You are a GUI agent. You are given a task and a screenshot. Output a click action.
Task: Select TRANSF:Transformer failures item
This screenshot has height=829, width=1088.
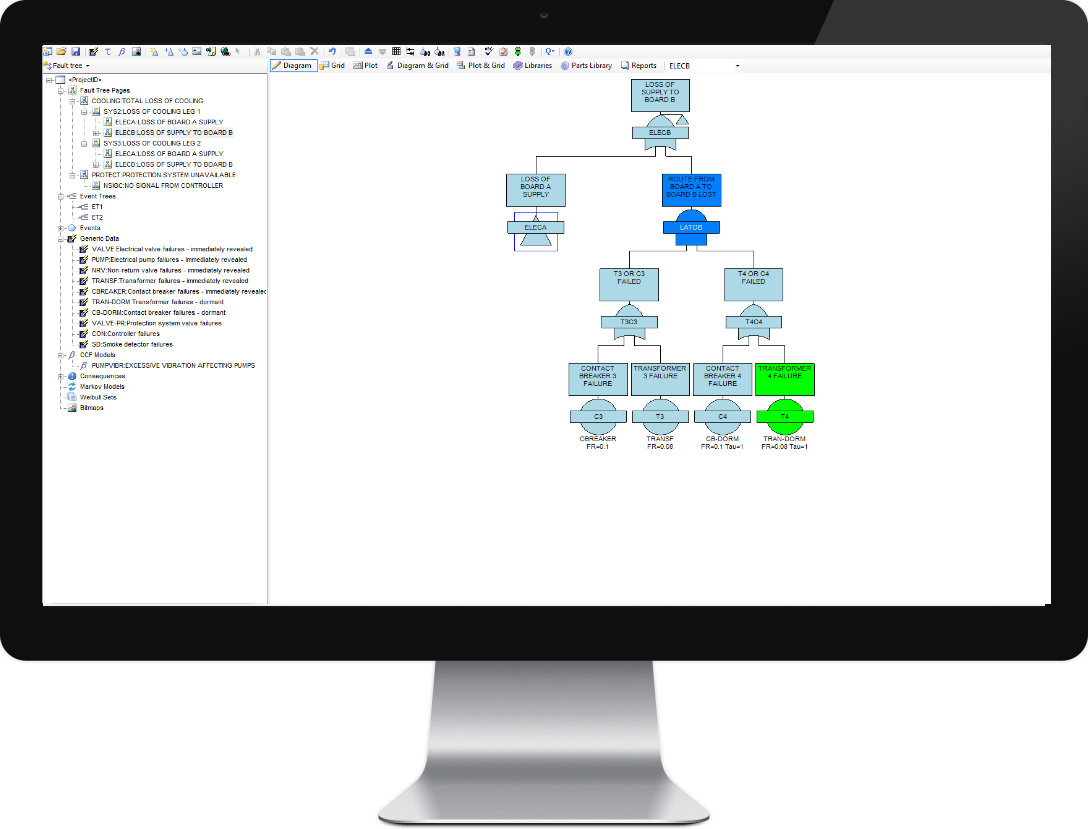tap(170, 281)
